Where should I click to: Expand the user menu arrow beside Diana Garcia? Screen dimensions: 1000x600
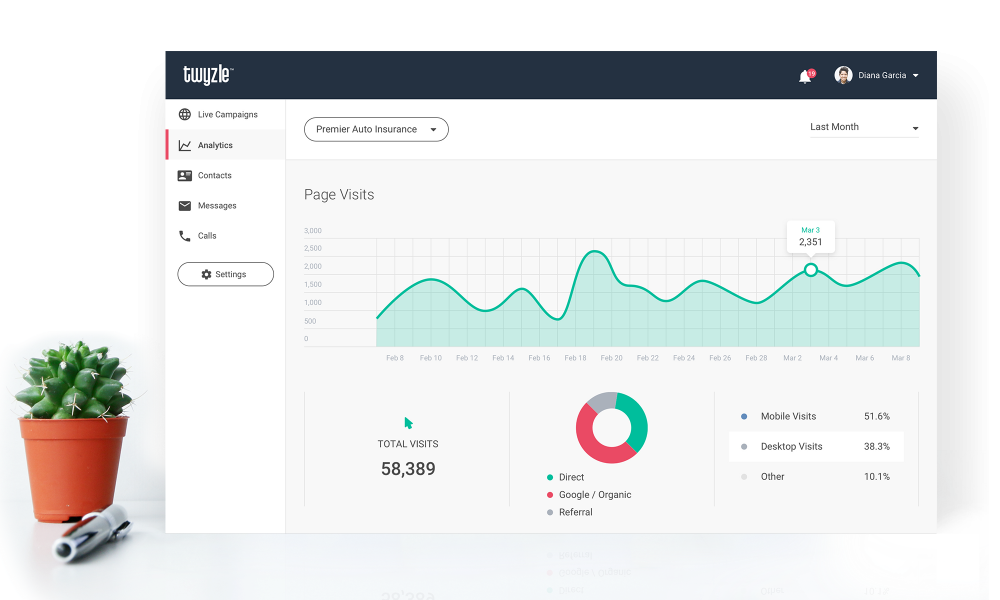pos(915,76)
